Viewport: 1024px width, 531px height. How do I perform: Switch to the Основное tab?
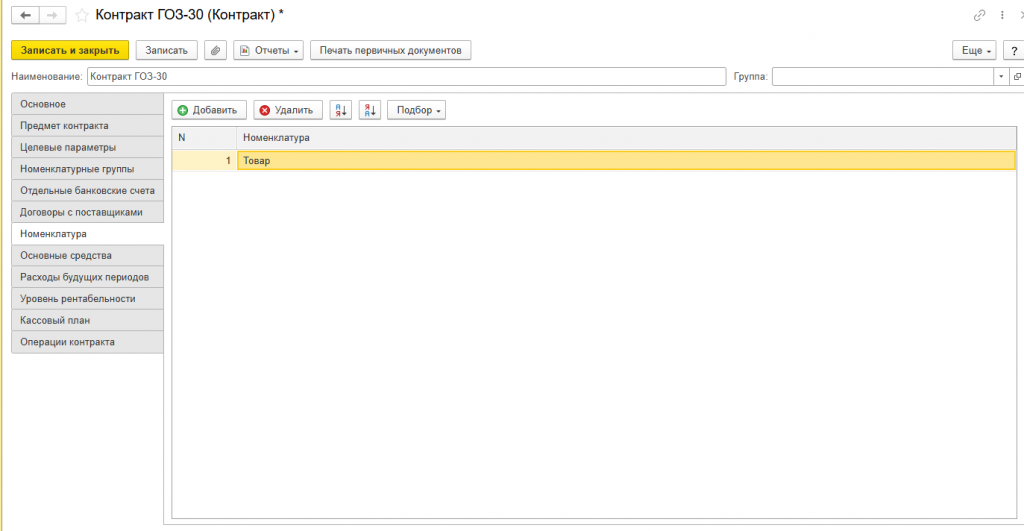pyautogui.click(x=88, y=104)
